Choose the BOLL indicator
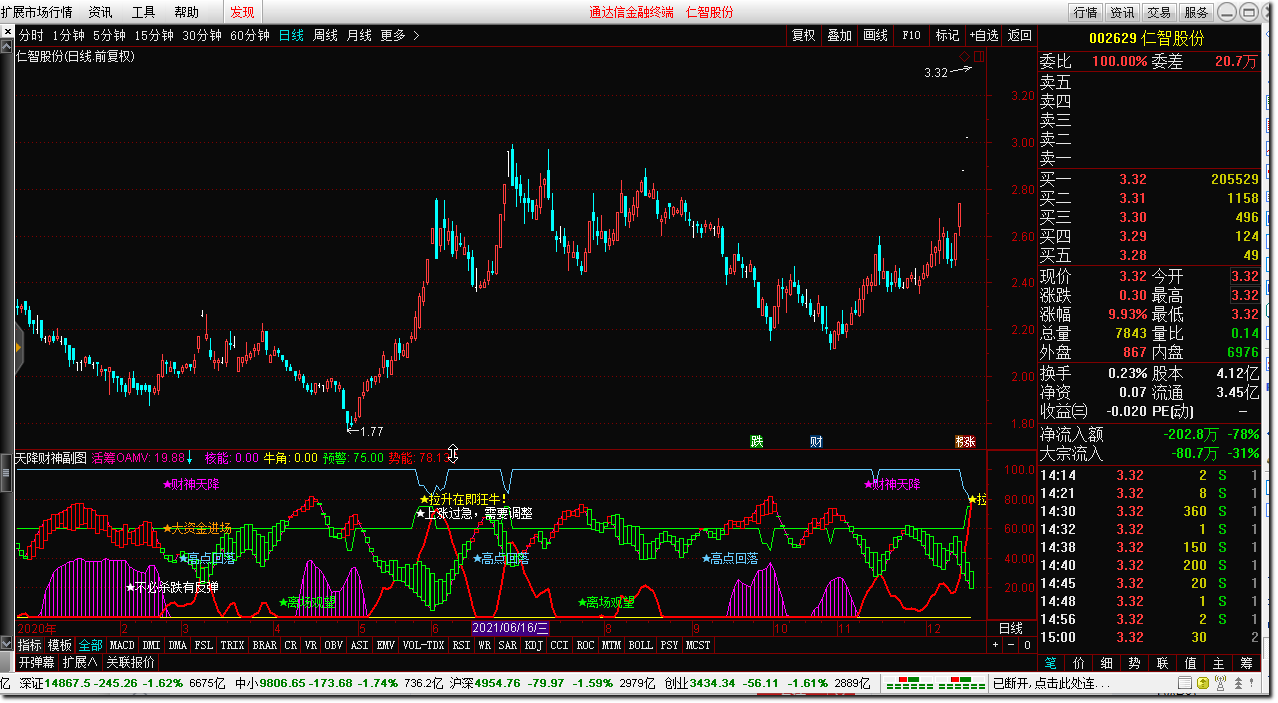1278x703 pixels. point(641,645)
